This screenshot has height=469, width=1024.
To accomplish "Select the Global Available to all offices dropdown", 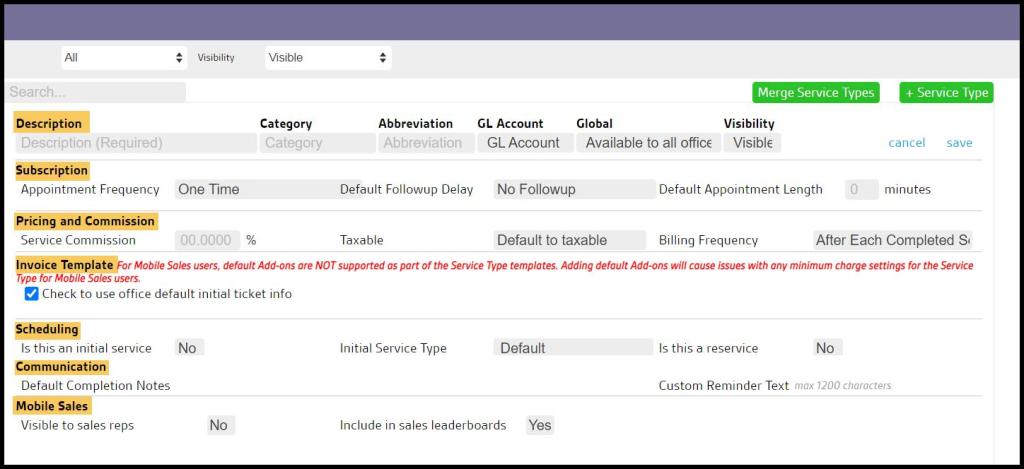I will coord(648,143).
